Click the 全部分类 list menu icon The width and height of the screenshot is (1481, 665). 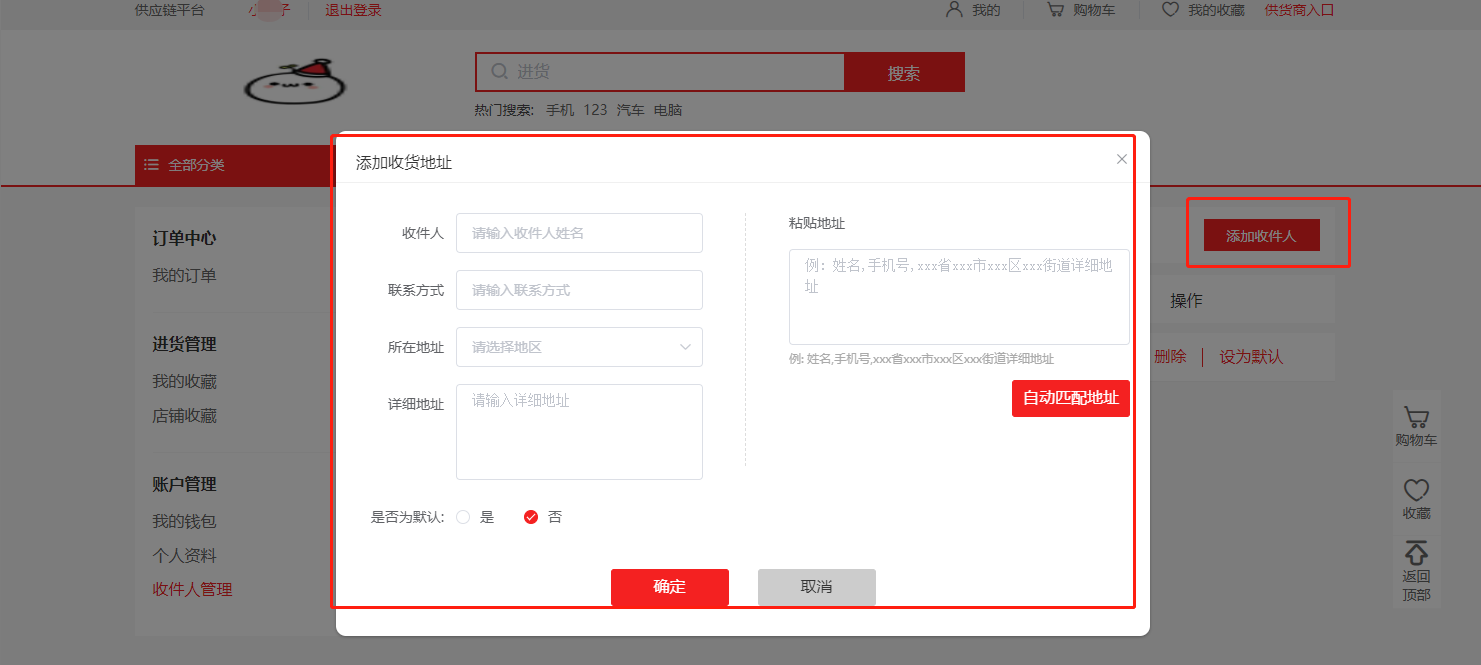[151, 165]
